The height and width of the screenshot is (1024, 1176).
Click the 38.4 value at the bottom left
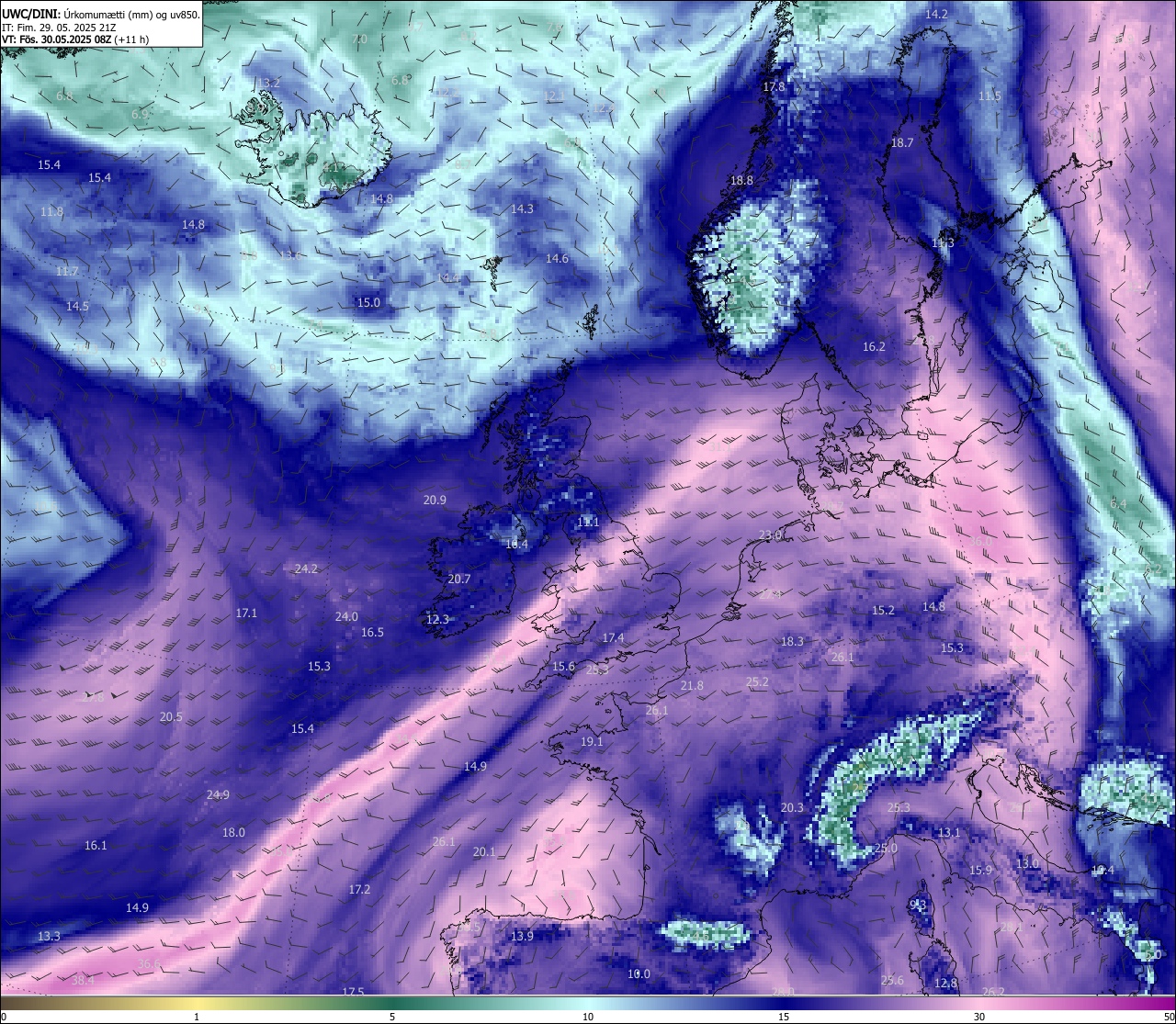[82, 981]
